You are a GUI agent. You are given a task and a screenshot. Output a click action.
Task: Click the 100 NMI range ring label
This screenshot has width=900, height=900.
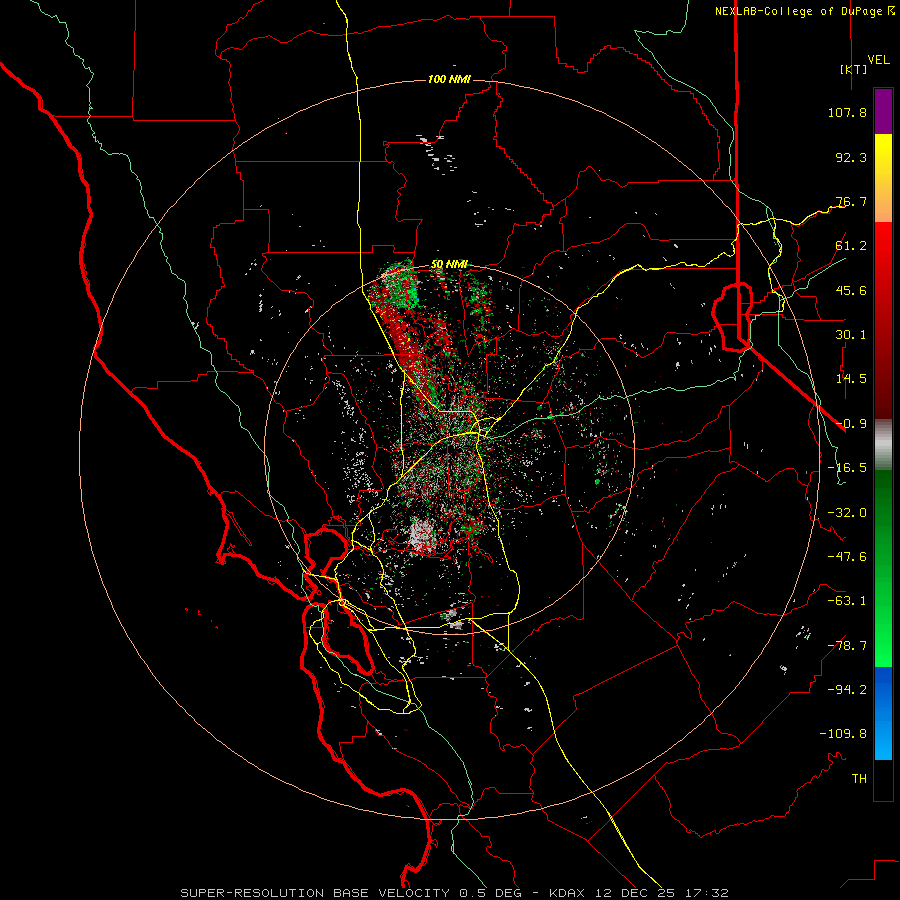(449, 79)
